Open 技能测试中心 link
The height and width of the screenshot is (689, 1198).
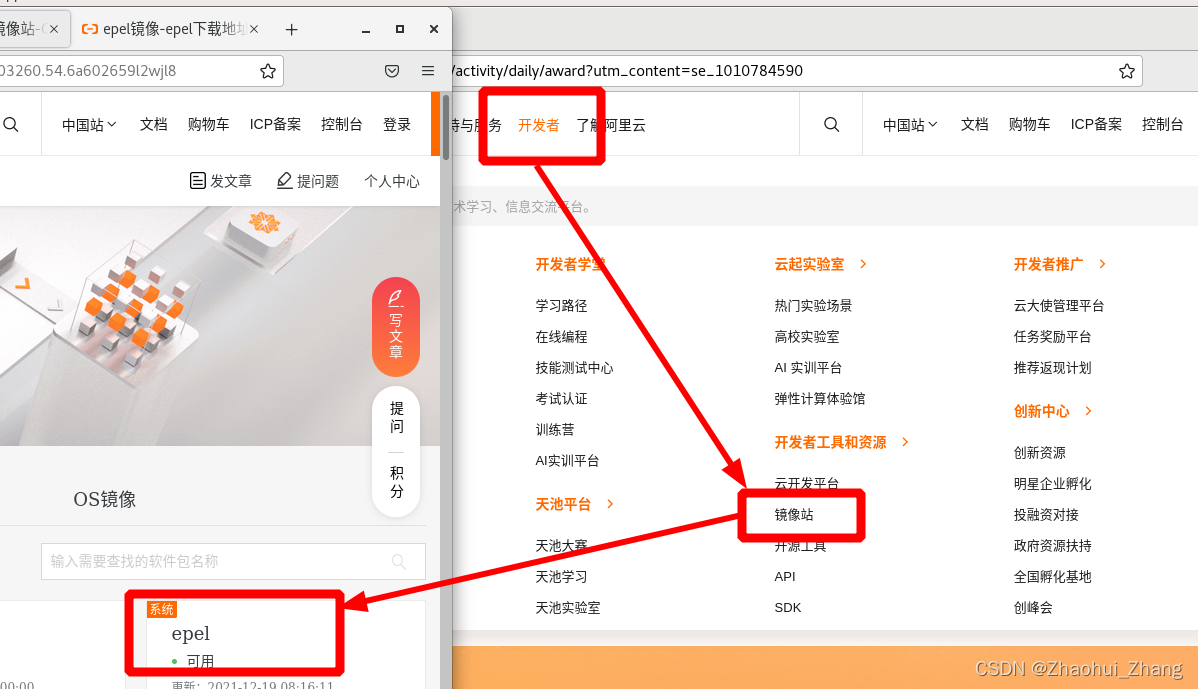coord(575,368)
